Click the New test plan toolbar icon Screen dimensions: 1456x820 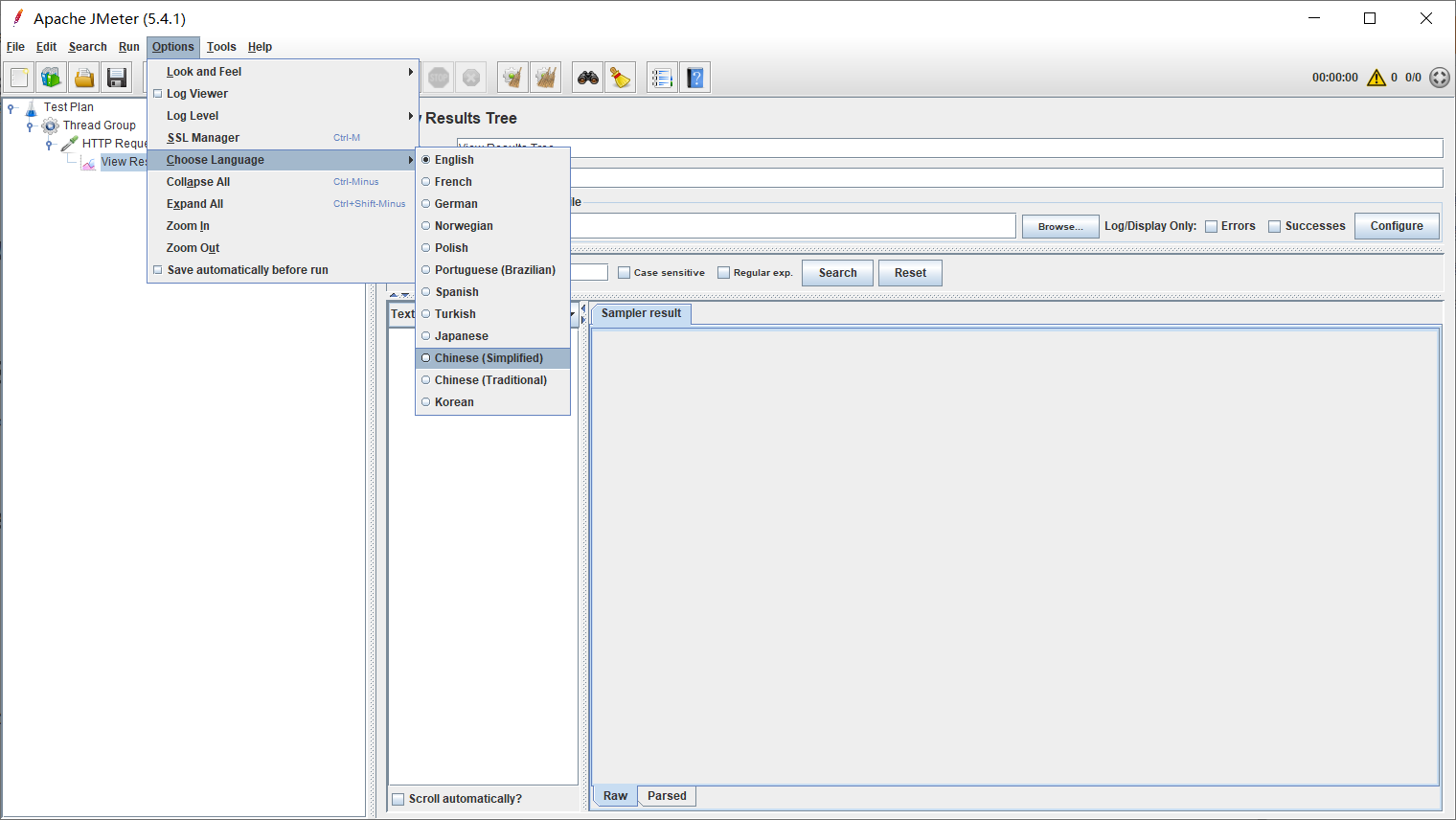pyautogui.click(x=19, y=78)
